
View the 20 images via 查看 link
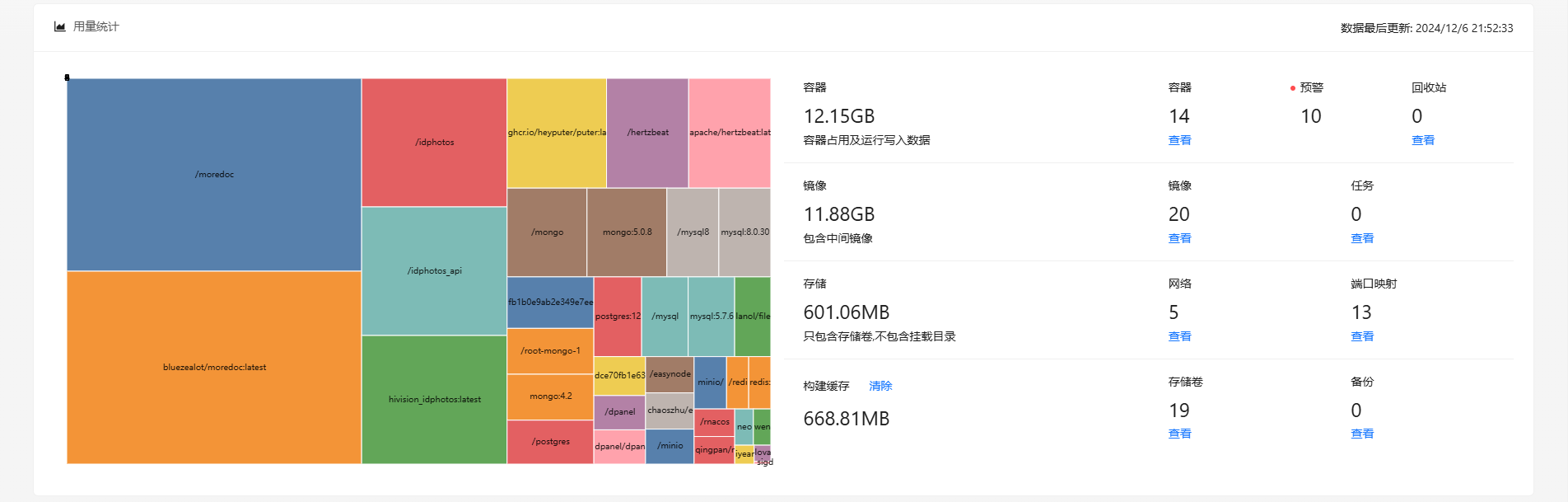pyautogui.click(x=1179, y=238)
